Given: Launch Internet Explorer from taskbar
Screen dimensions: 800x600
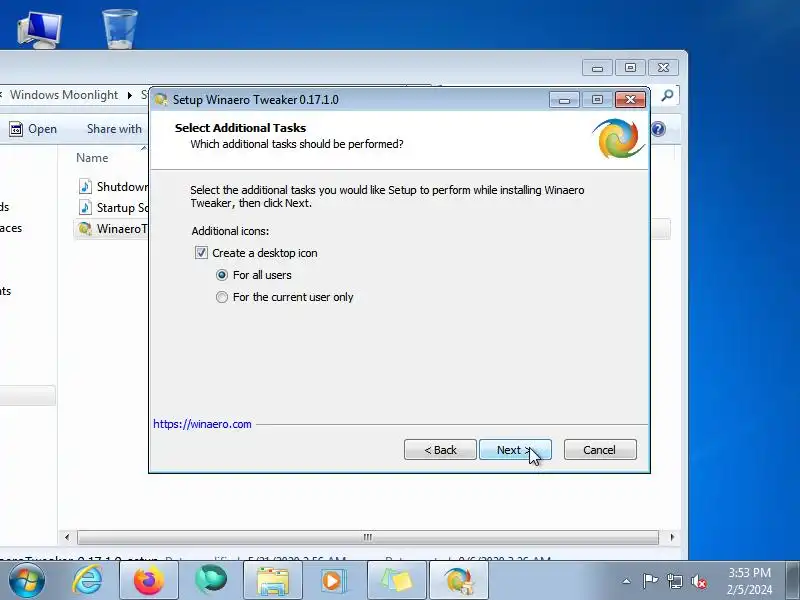Looking at the screenshot, I should point(87,580).
